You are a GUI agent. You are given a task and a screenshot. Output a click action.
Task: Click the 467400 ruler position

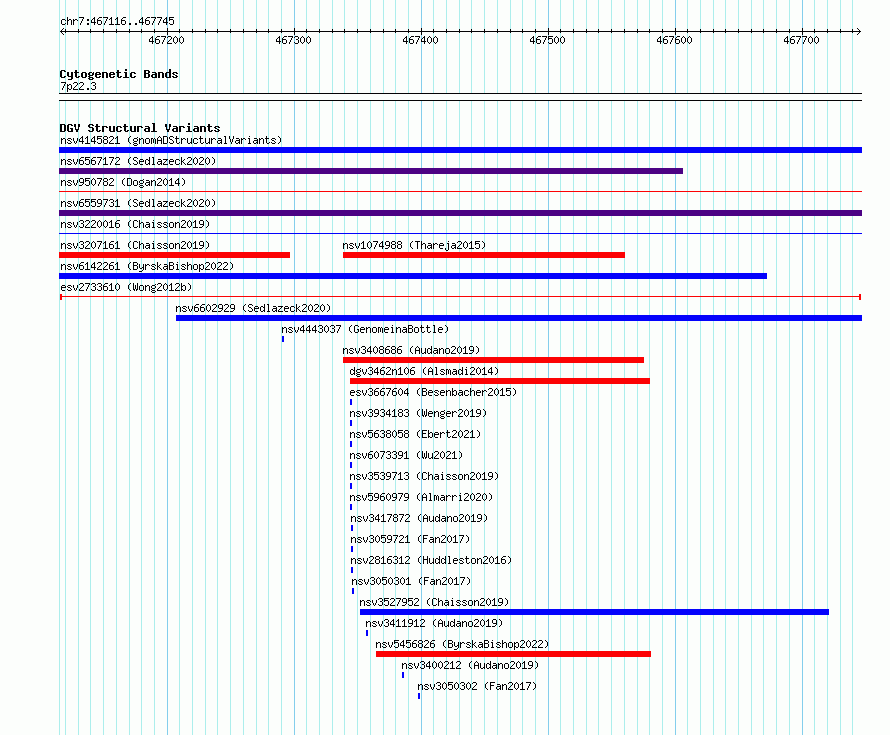[x=420, y=40]
